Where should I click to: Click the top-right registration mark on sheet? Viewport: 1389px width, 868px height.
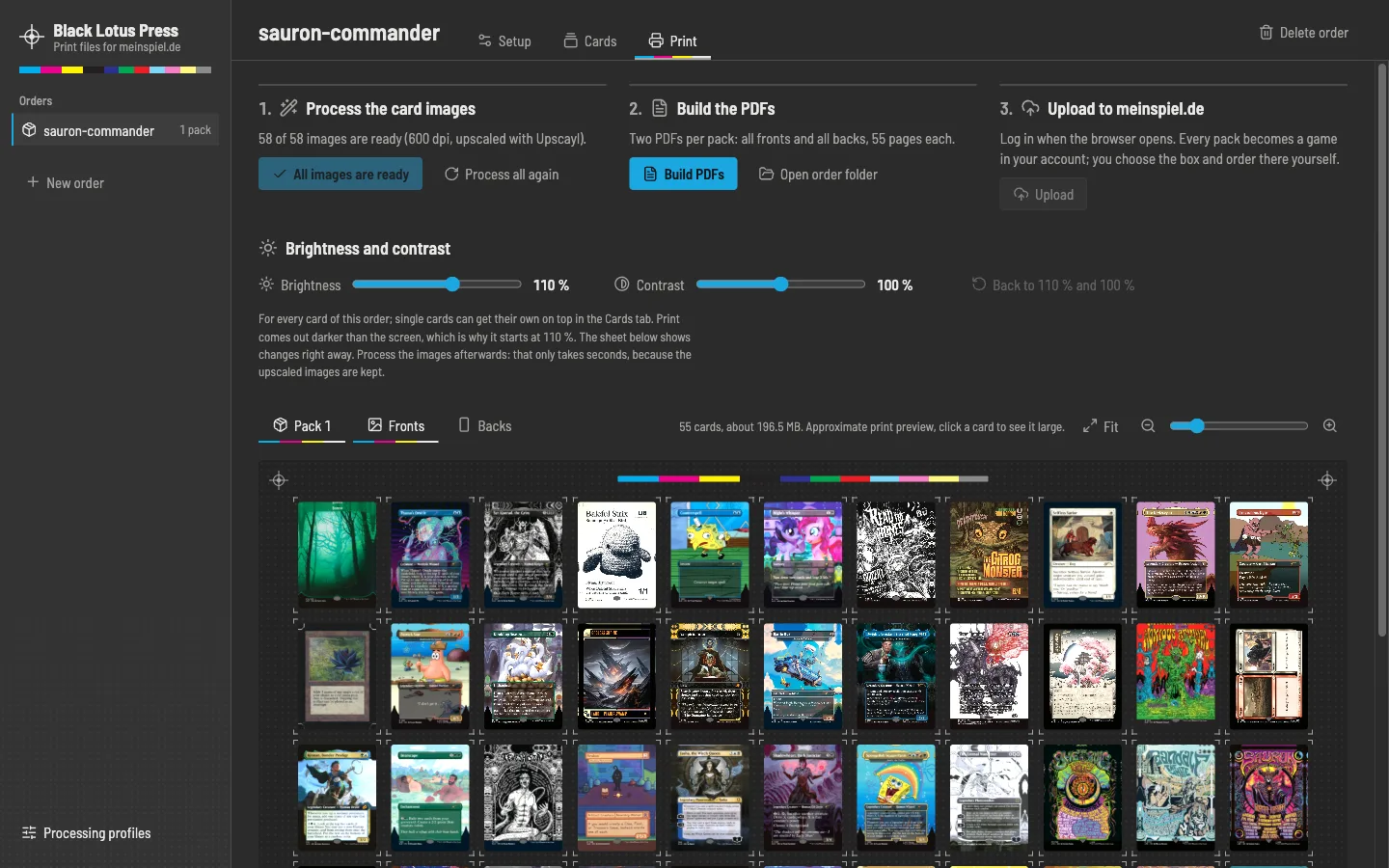pos(1327,480)
